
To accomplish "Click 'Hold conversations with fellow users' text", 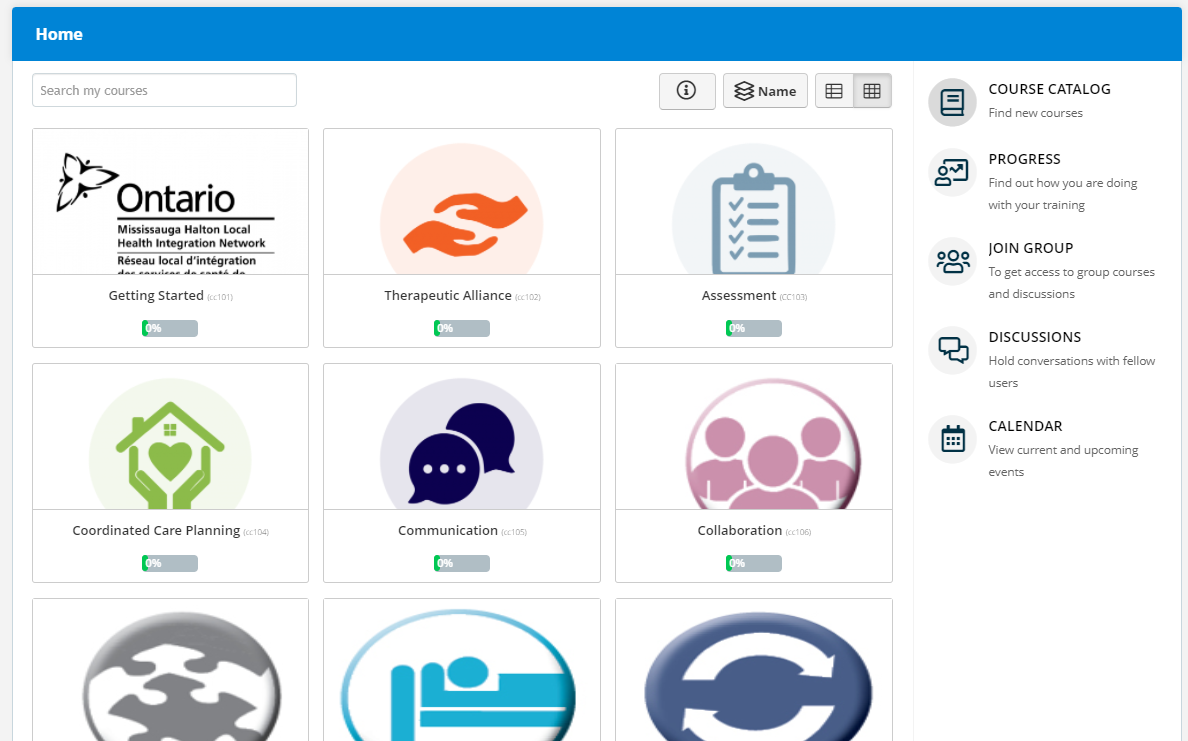I will [x=1071, y=371].
